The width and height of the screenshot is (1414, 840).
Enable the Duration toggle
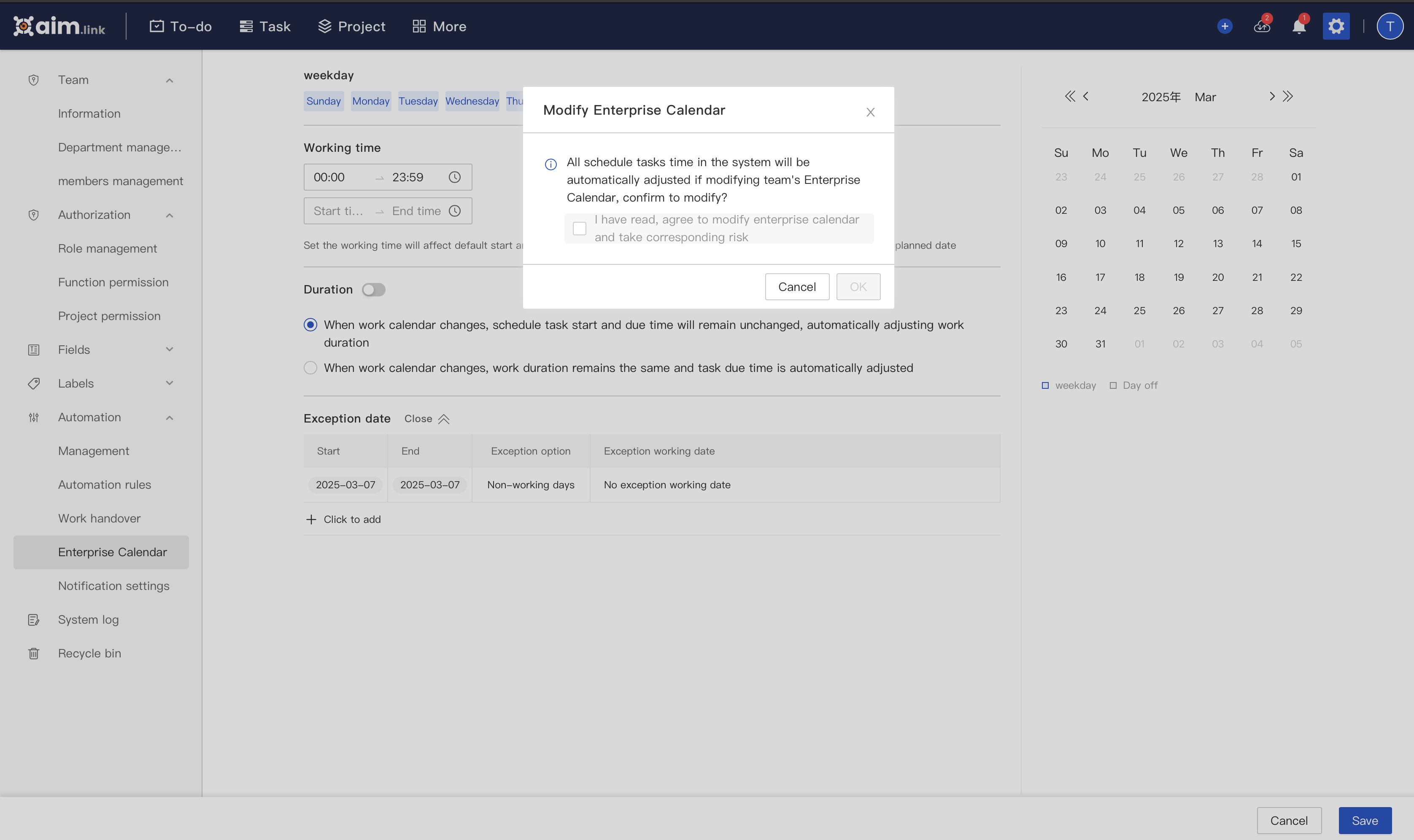(x=374, y=289)
